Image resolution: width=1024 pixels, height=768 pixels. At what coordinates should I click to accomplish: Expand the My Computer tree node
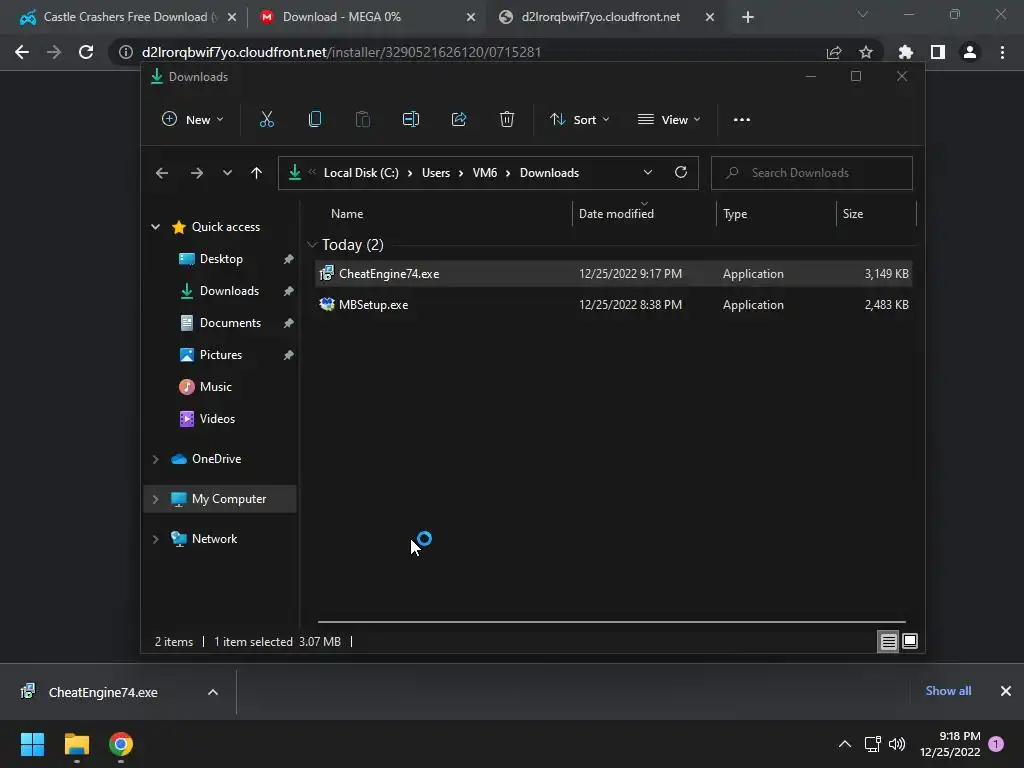coord(155,499)
